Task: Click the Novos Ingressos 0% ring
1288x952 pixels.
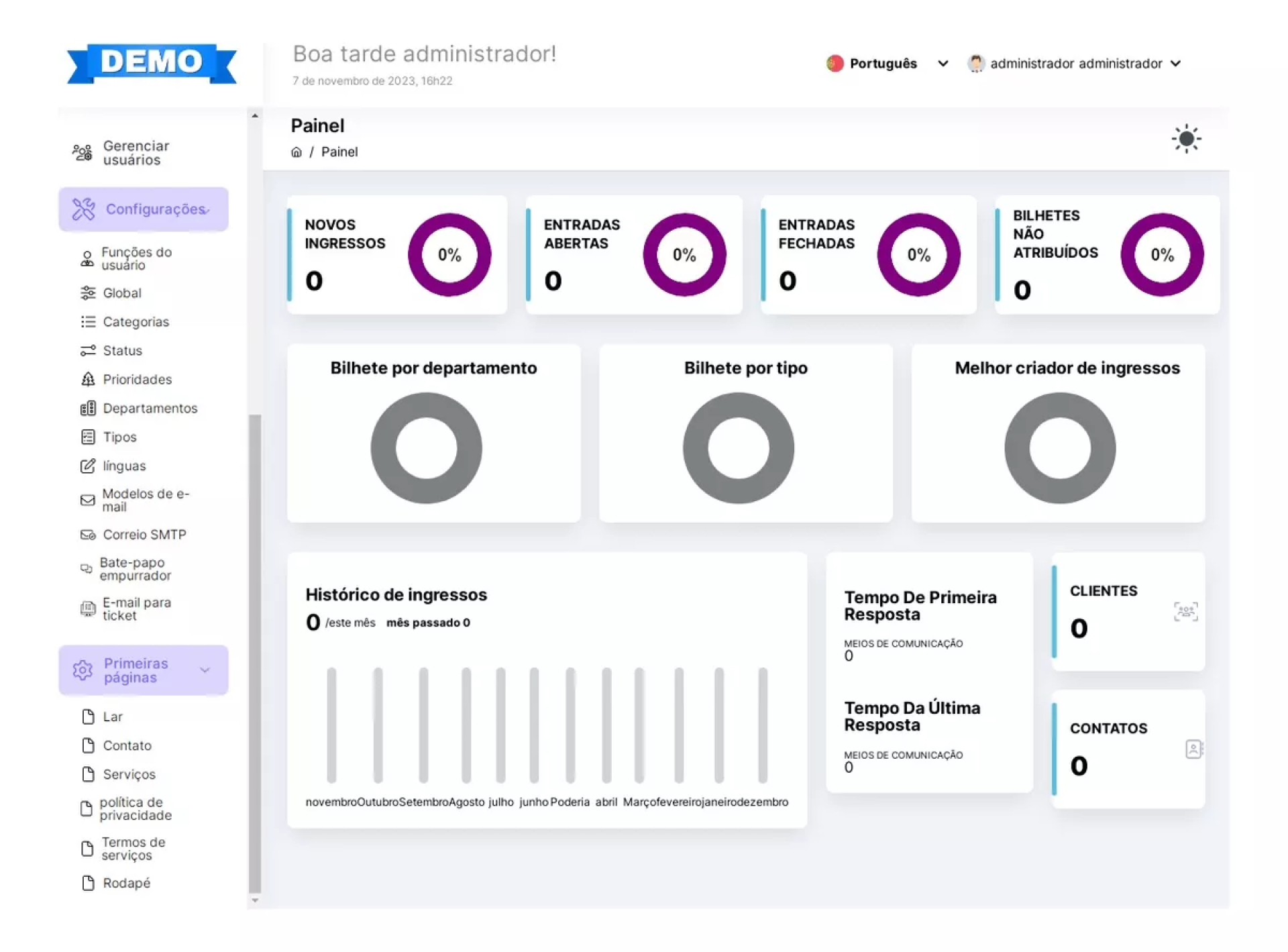Action: (x=449, y=255)
